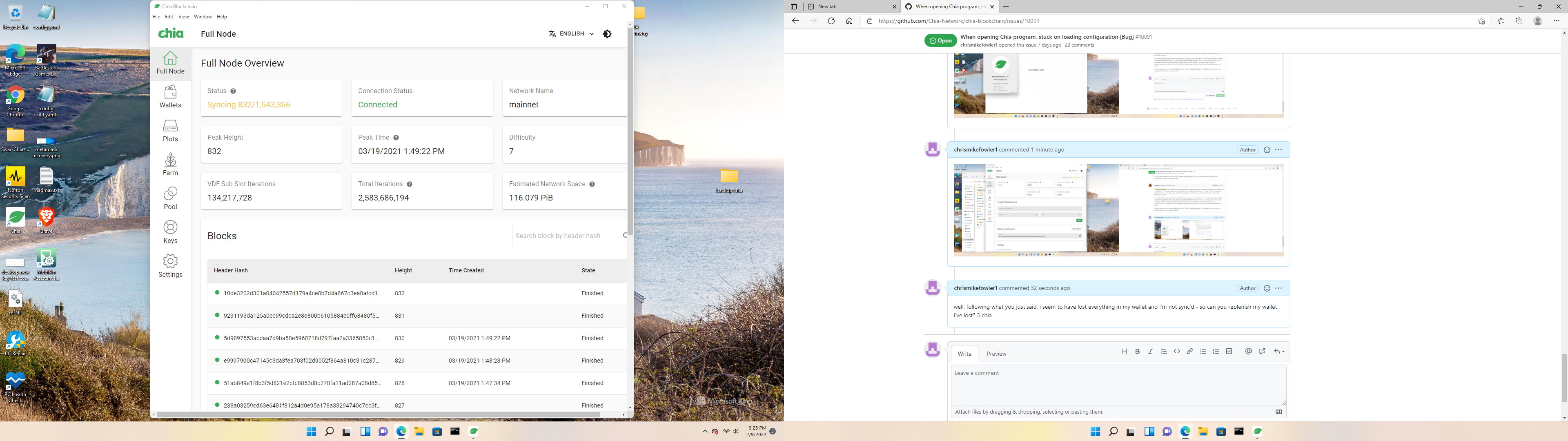The image size is (1568, 441).
Task: Open the kebab menu on chrismikefowler1's comment
Action: [1278, 288]
